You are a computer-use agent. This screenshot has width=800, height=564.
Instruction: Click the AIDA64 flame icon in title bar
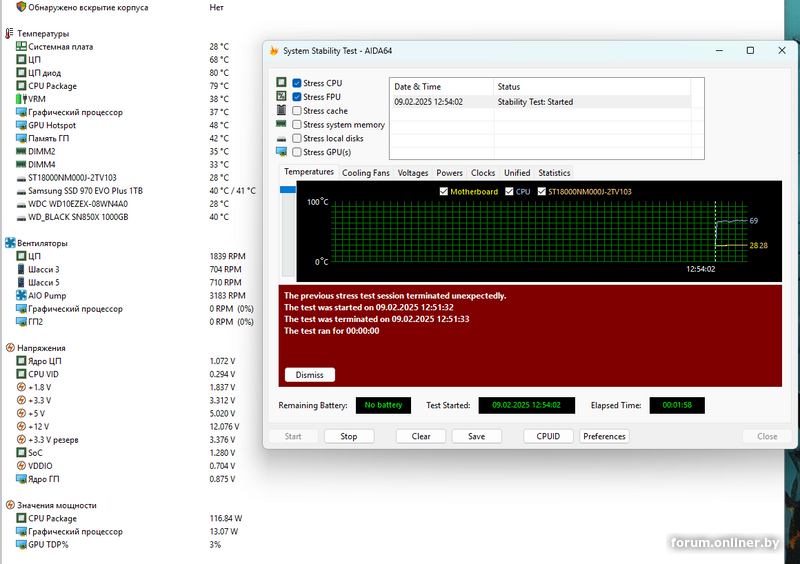(274, 51)
